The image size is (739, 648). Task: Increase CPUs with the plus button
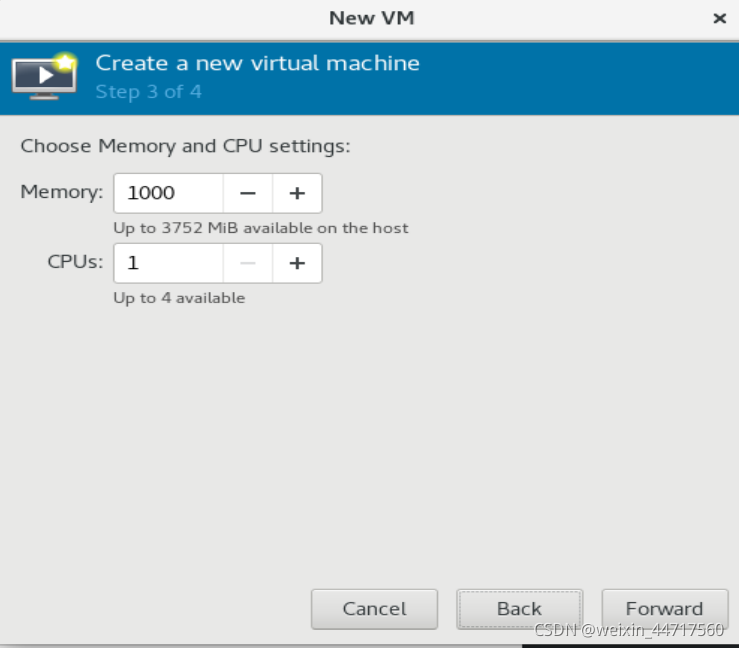tap(297, 263)
